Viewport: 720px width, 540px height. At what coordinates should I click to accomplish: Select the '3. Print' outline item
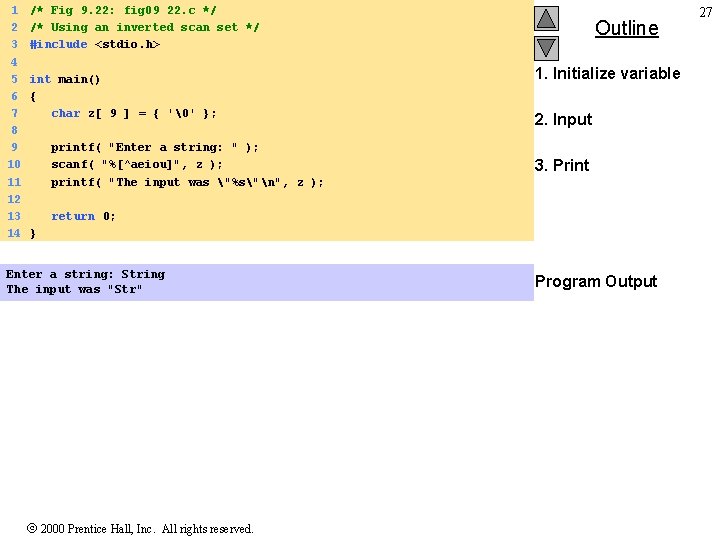562,165
